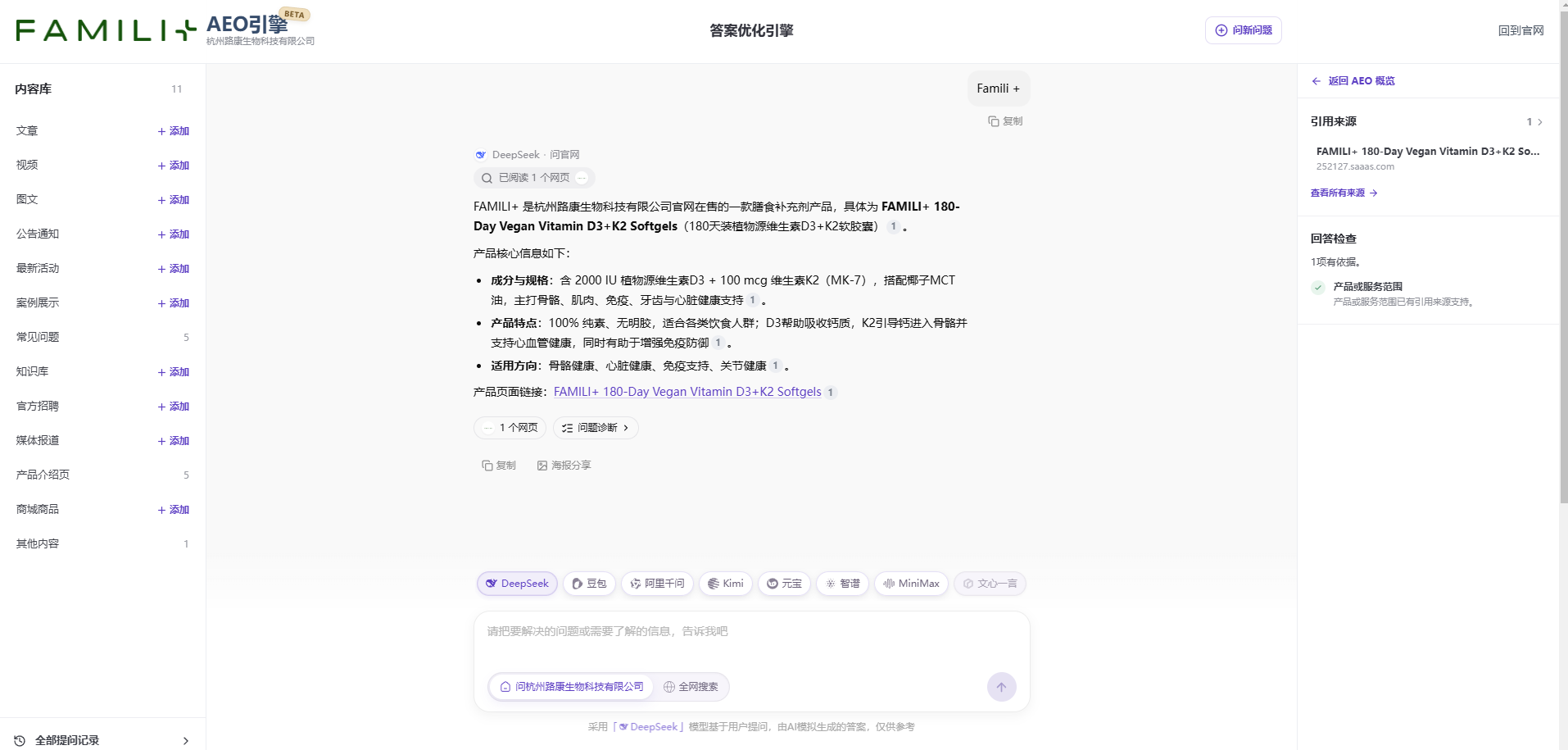Open 知识库 category in content library
1568x750 pixels.
[x=32, y=371]
